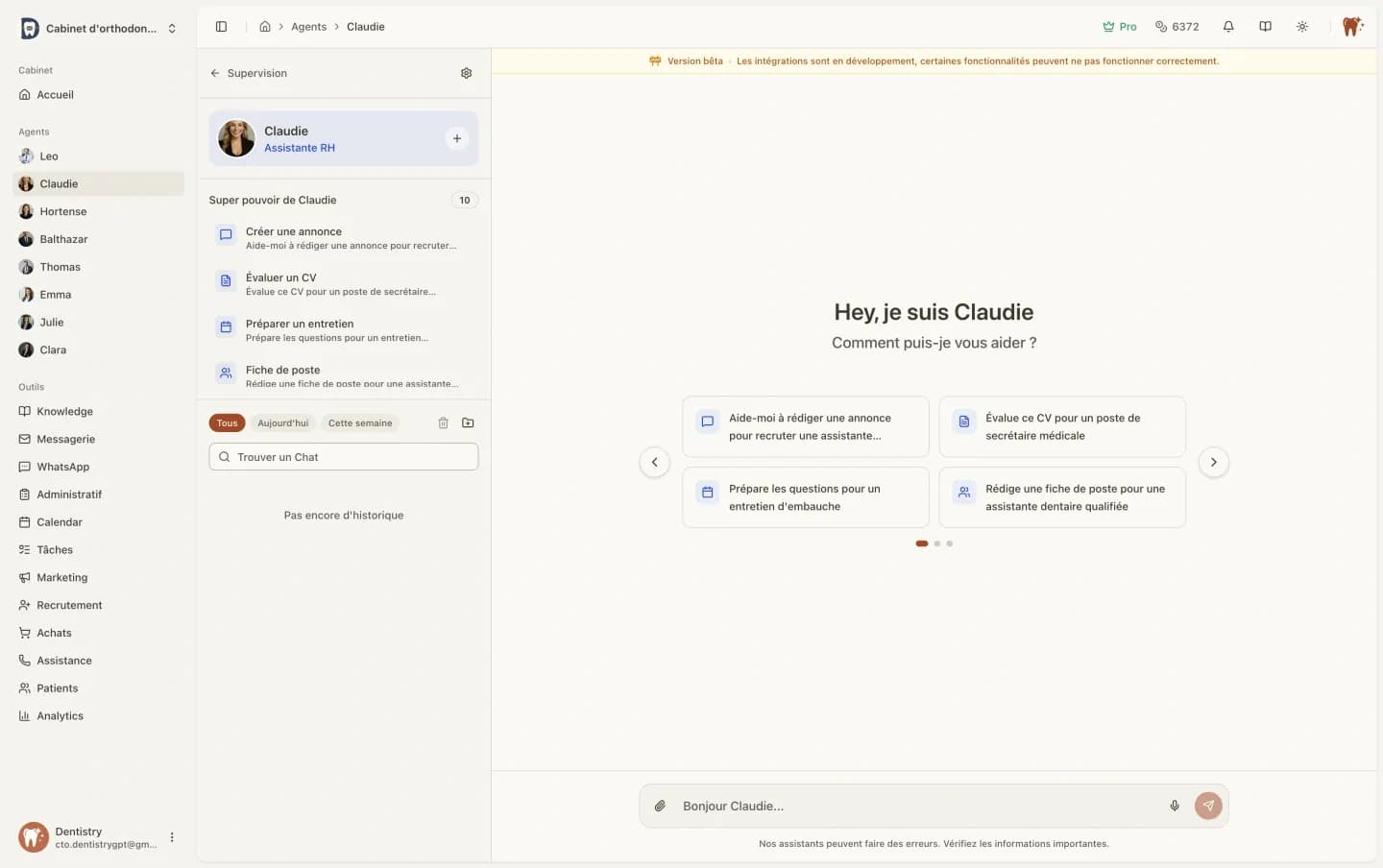Image resolution: width=1383 pixels, height=868 pixels.
Task: Open Recrutement in the Outils menu
Action: [69, 605]
